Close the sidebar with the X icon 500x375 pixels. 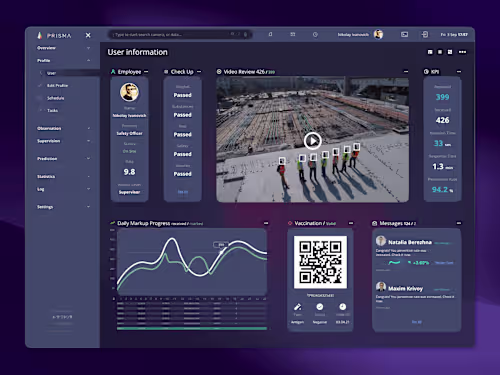pyautogui.click(x=88, y=35)
